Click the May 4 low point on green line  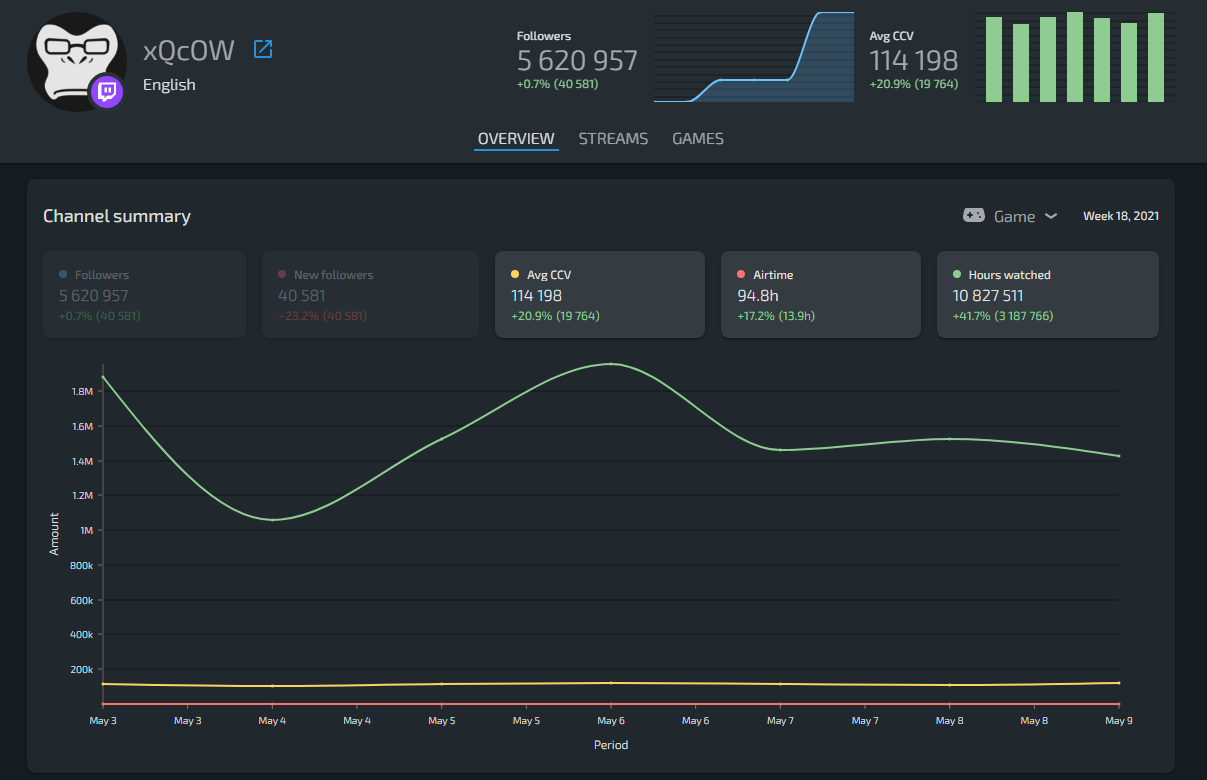273,520
